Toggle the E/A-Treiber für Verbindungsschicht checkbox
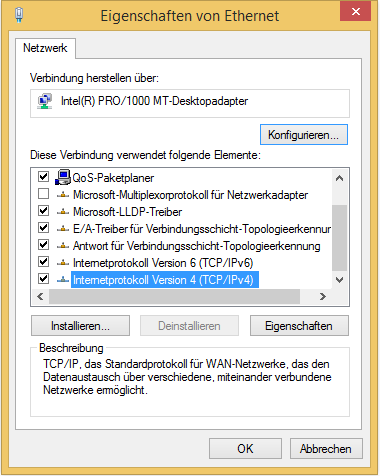The image size is (380, 476). 43,227
